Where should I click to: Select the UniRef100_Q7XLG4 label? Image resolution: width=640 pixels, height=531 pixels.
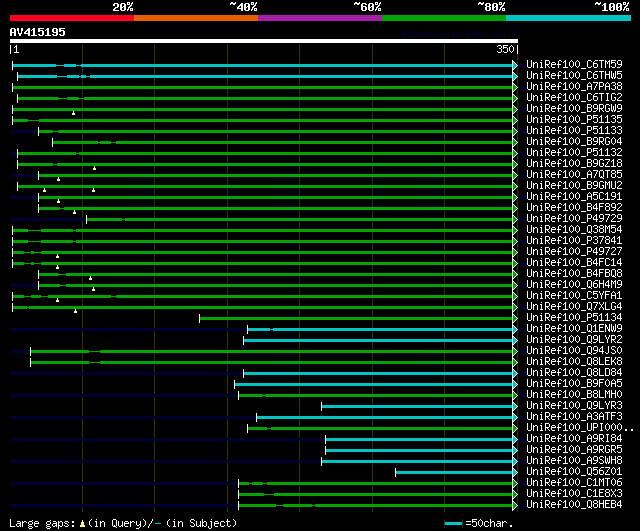(574, 307)
